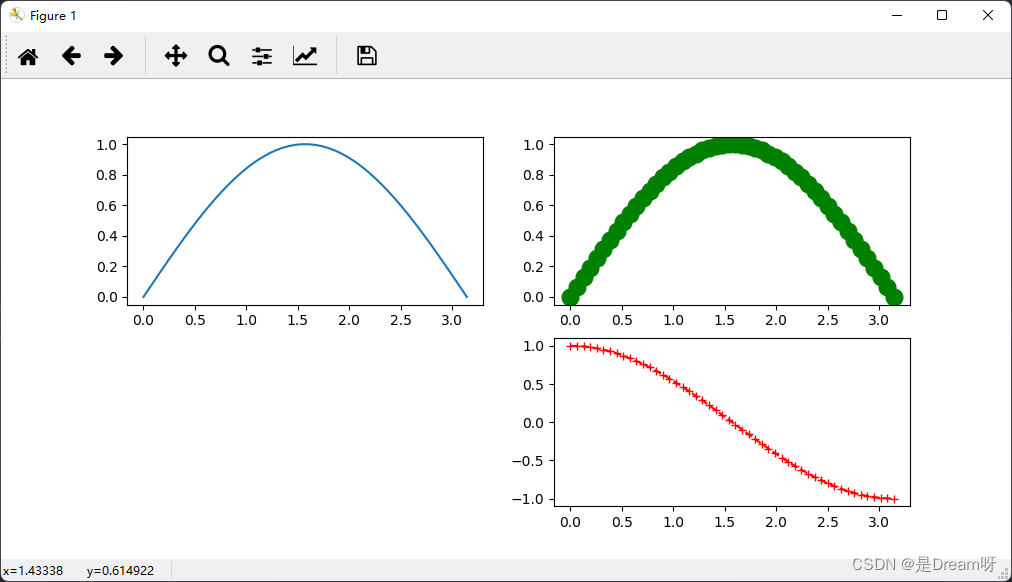This screenshot has height=582, width=1012.
Task: Click the green circle-marker sine plot
Action: point(733,221)
